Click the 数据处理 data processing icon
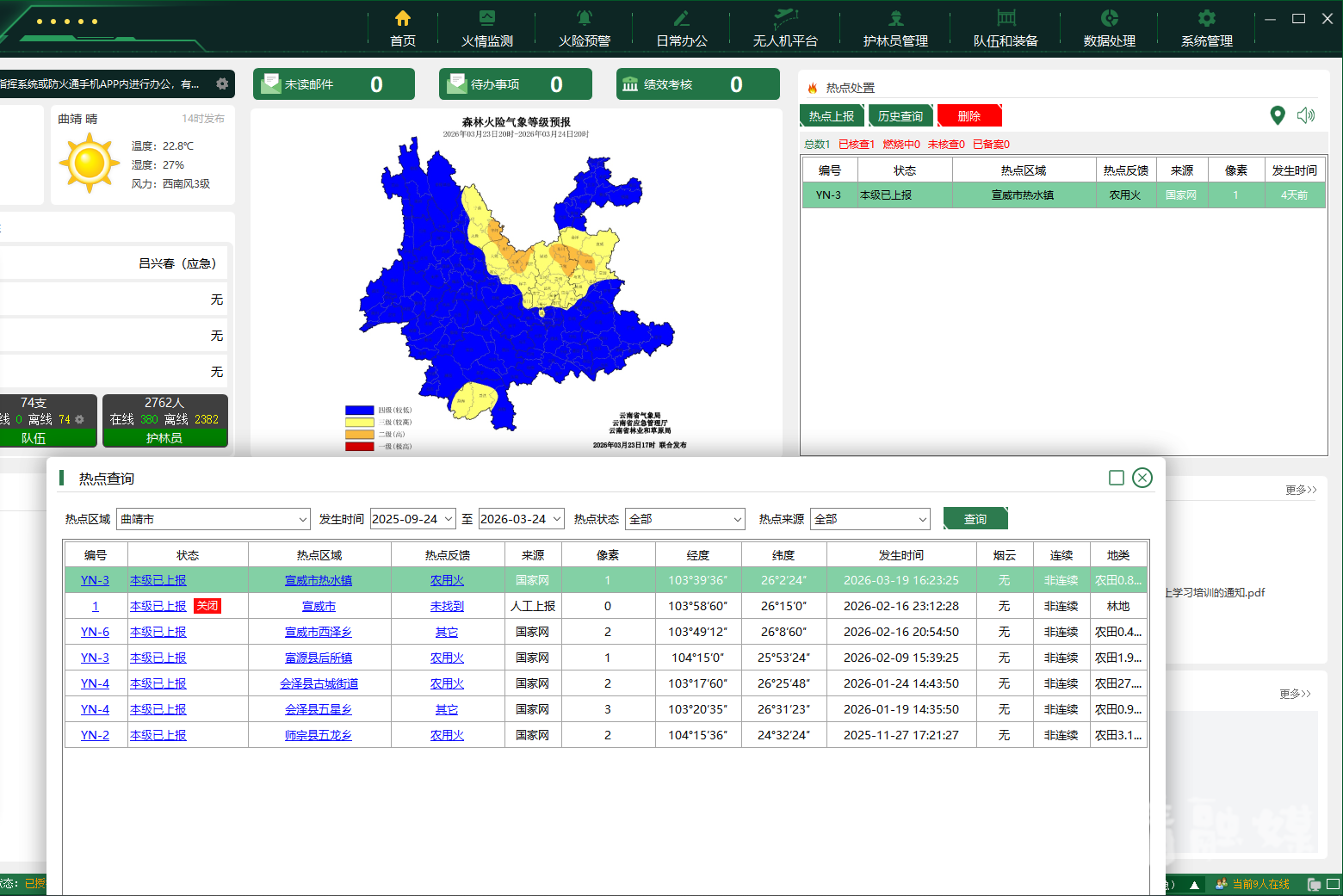This screenshot has height=896, width=1343. pos(1109,18)
